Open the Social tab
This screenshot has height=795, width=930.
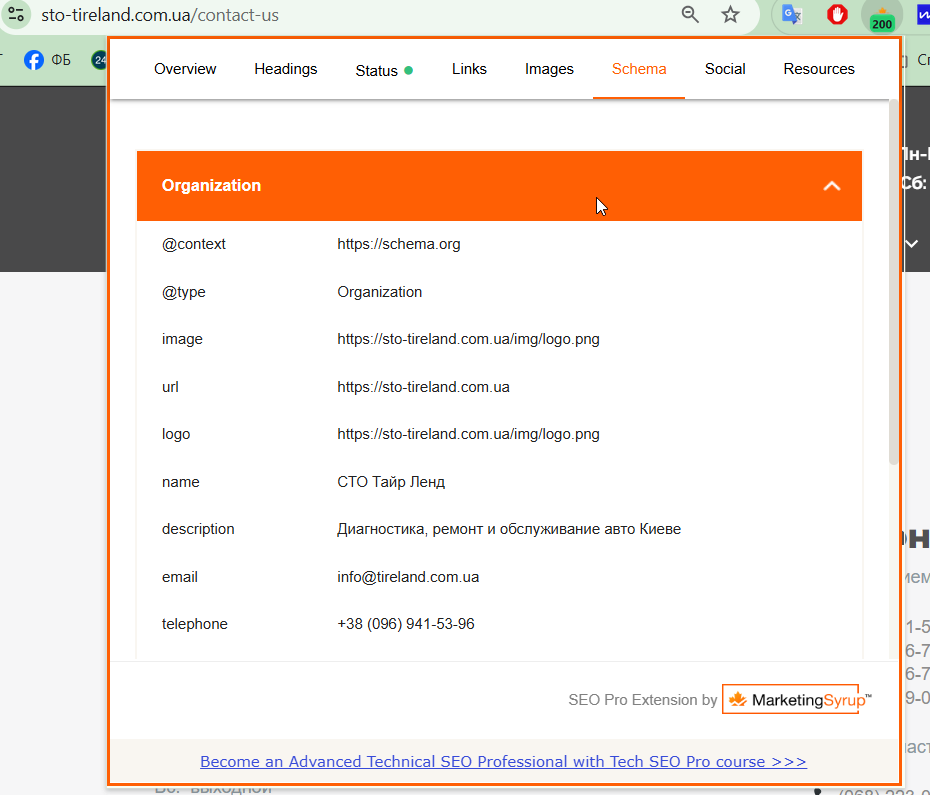(x=725, y=69)
